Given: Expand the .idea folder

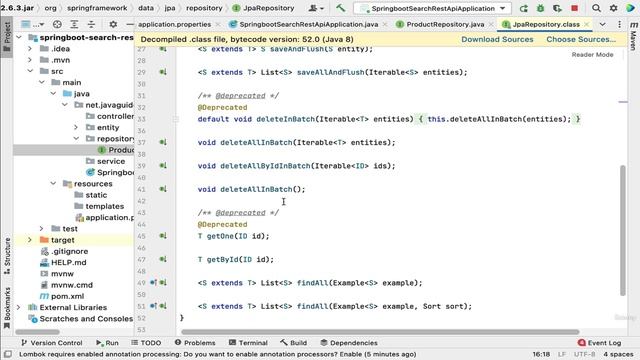Looking at the screenshot, I should (x=30, y=49).
